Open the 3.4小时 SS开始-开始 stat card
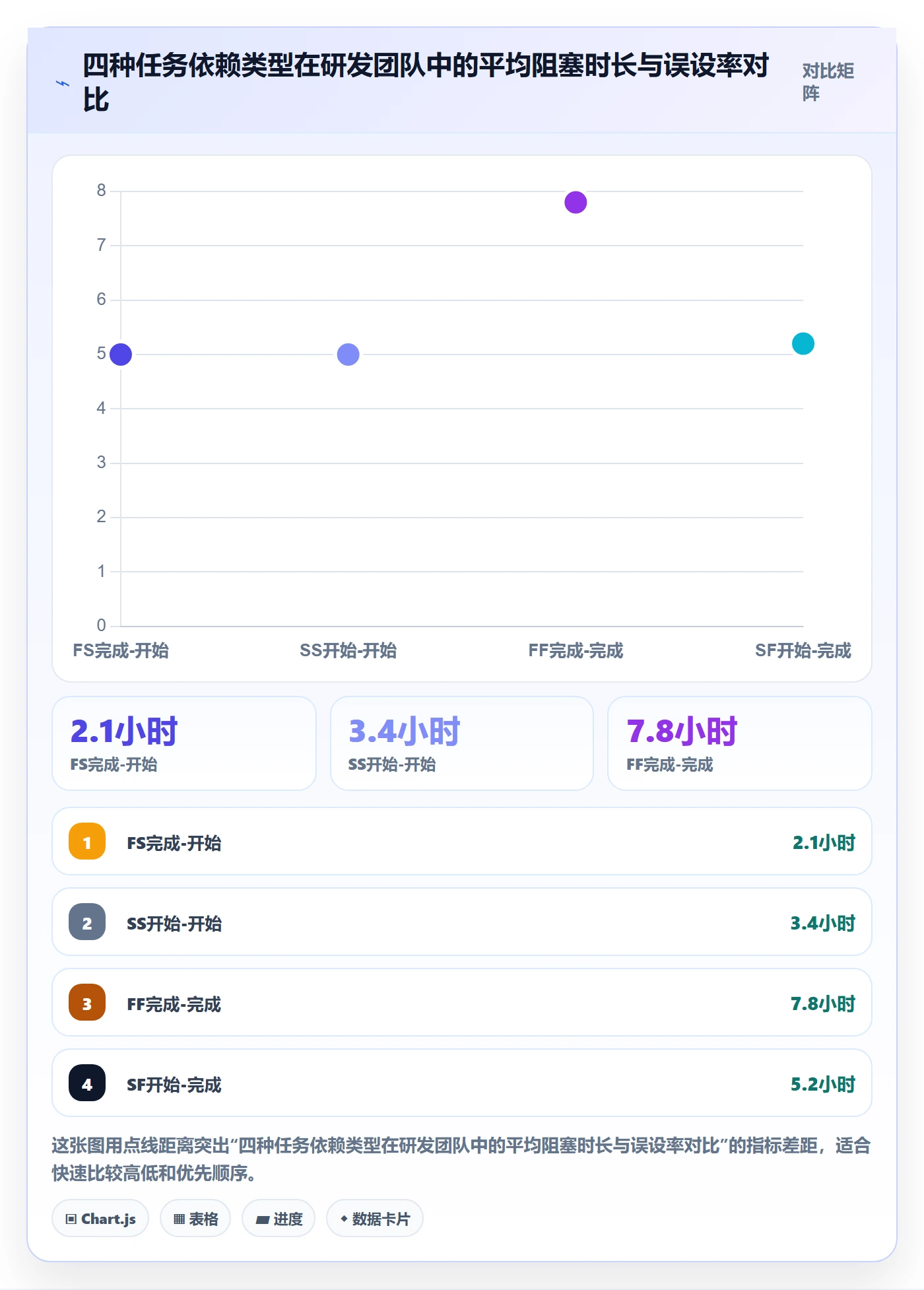The height and width of the screenshot is (1290, 924). (x=462, y=743)
